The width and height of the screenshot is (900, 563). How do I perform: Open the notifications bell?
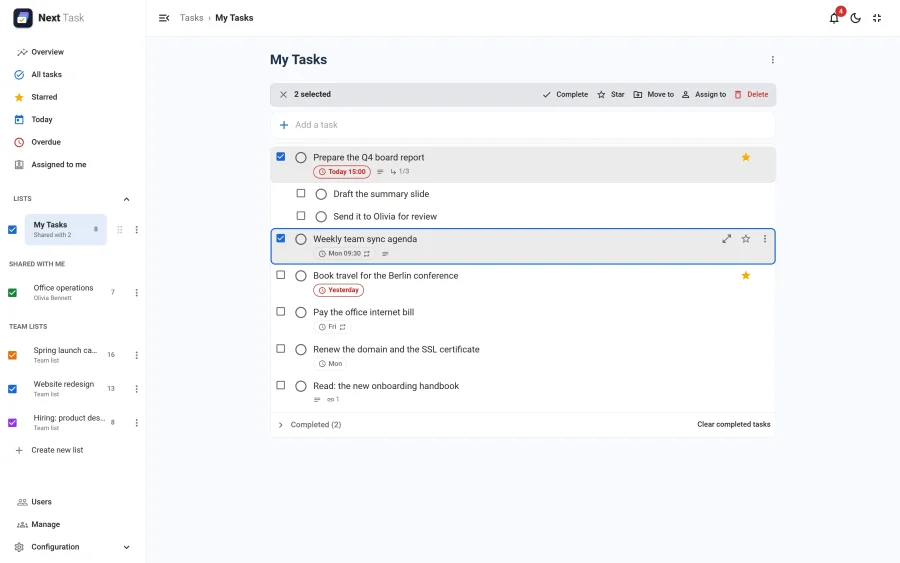[834, 18]
